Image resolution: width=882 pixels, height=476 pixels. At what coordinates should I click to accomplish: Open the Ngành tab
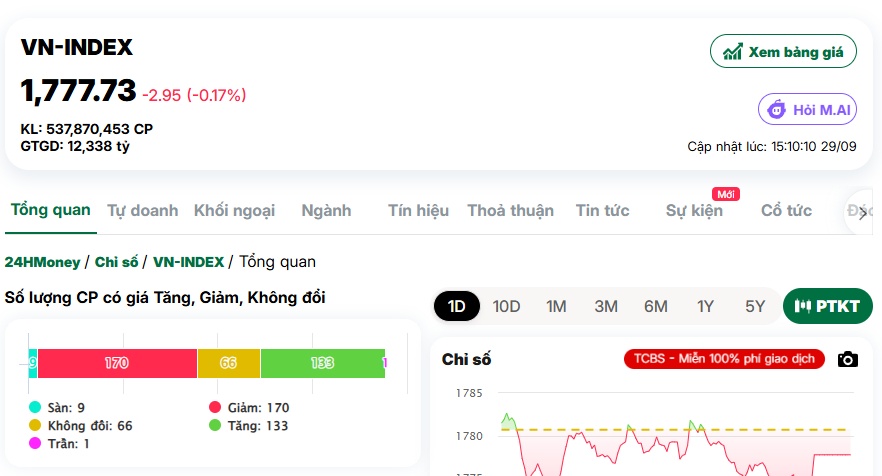326,210
